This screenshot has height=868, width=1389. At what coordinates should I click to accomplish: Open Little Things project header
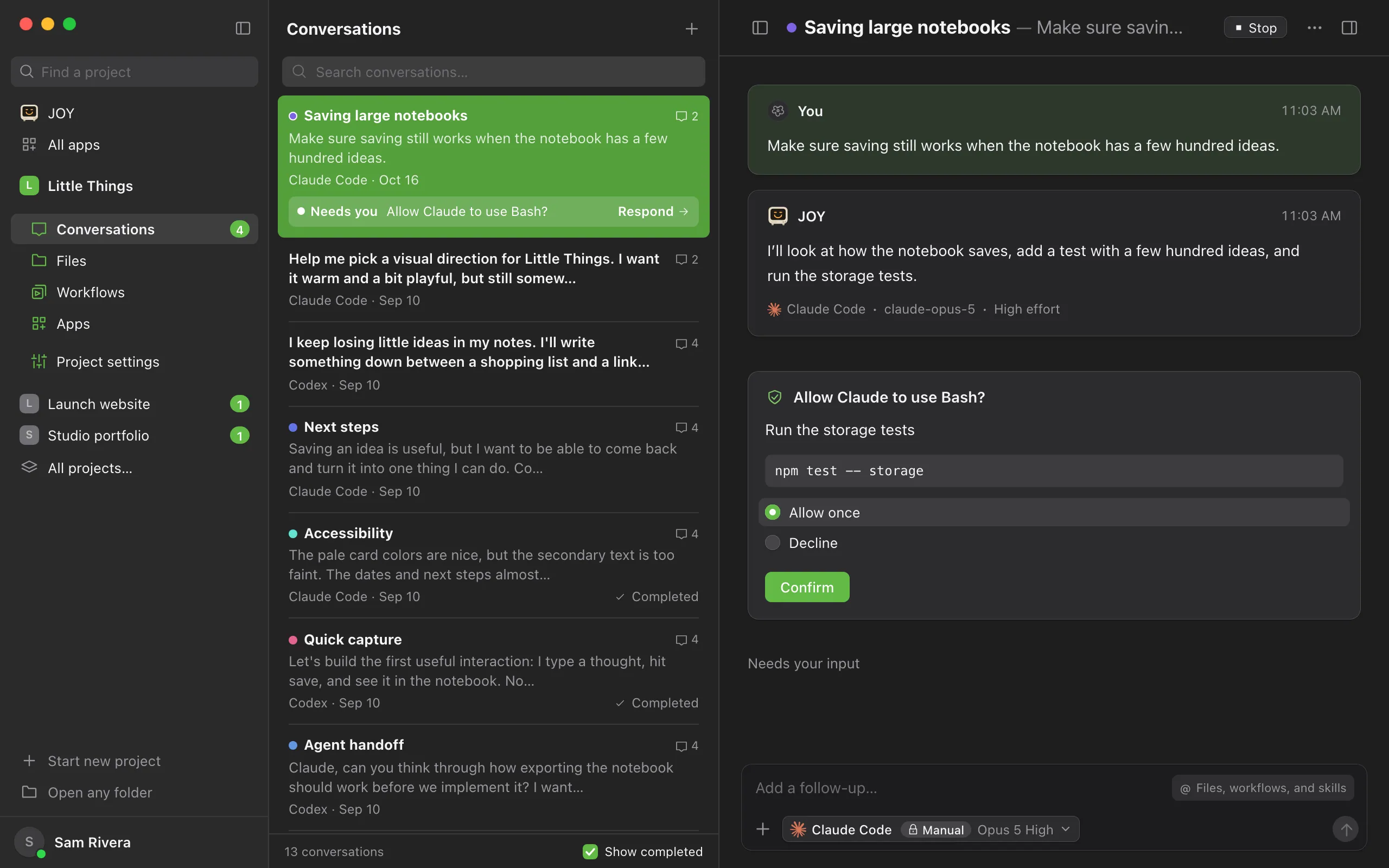[x=135, y=186]
